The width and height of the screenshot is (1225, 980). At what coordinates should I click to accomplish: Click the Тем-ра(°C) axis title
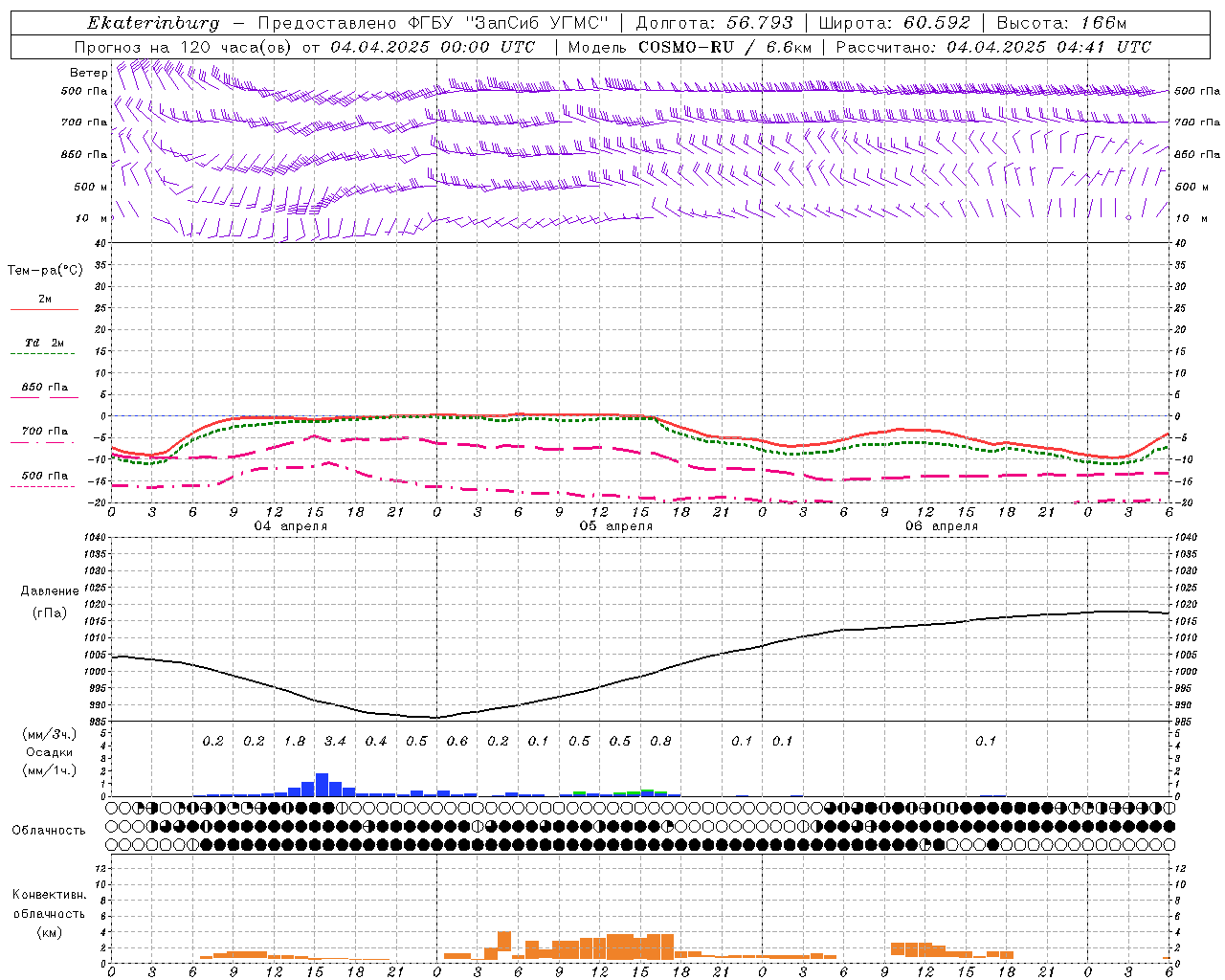tap(45, 271)
